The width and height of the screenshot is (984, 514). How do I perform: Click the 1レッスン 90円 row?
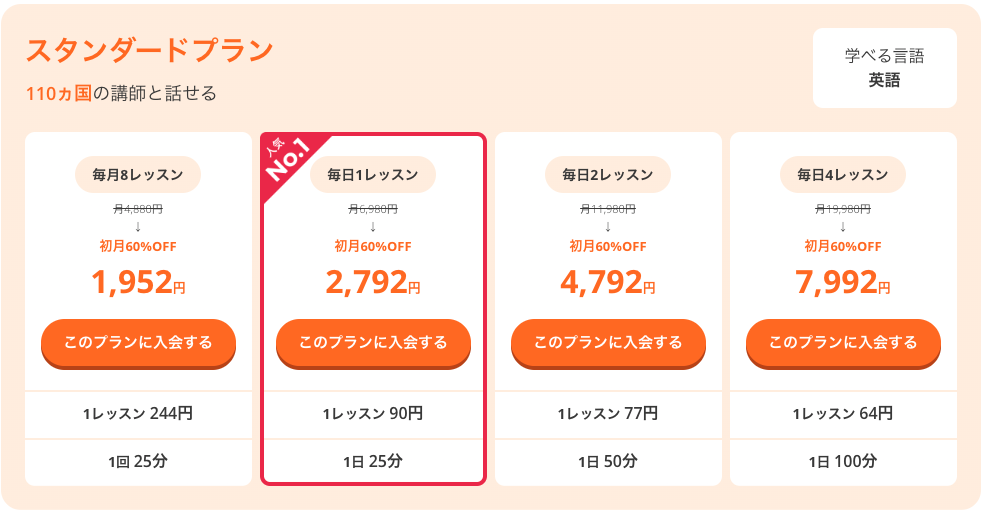373,414
